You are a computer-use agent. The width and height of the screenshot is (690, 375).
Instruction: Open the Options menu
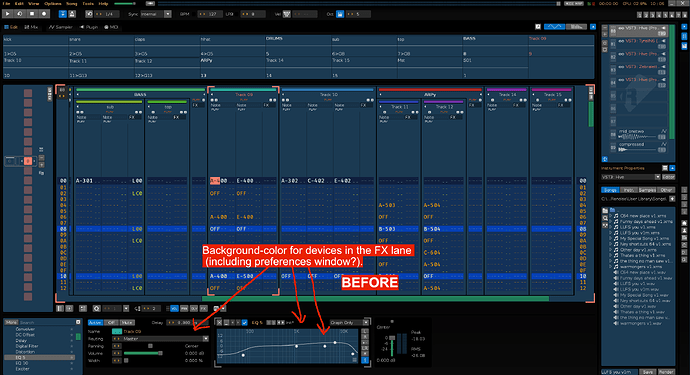(52, 3)
